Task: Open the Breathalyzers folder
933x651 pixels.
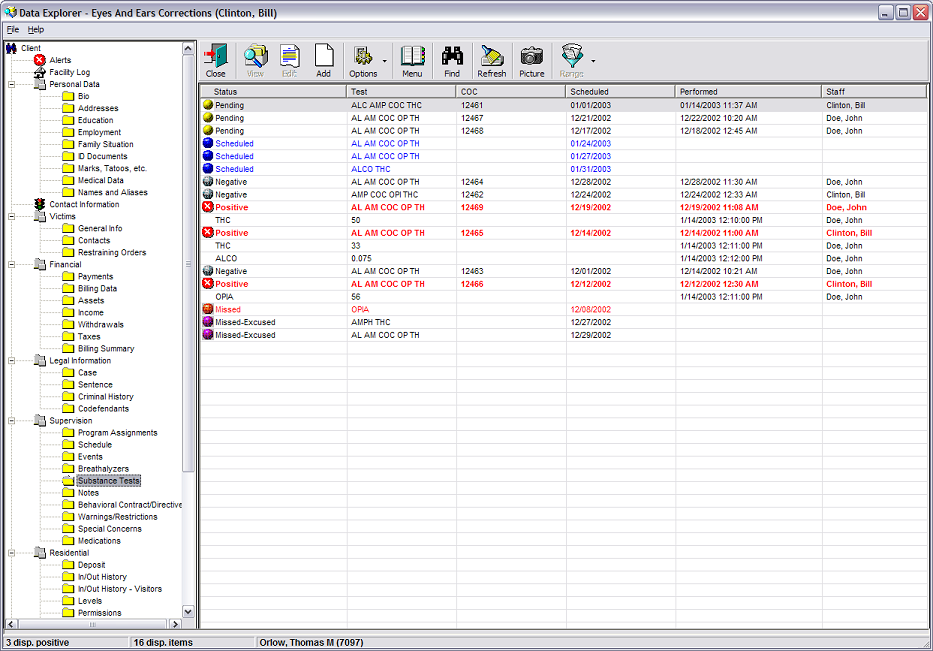Action: 103,469
